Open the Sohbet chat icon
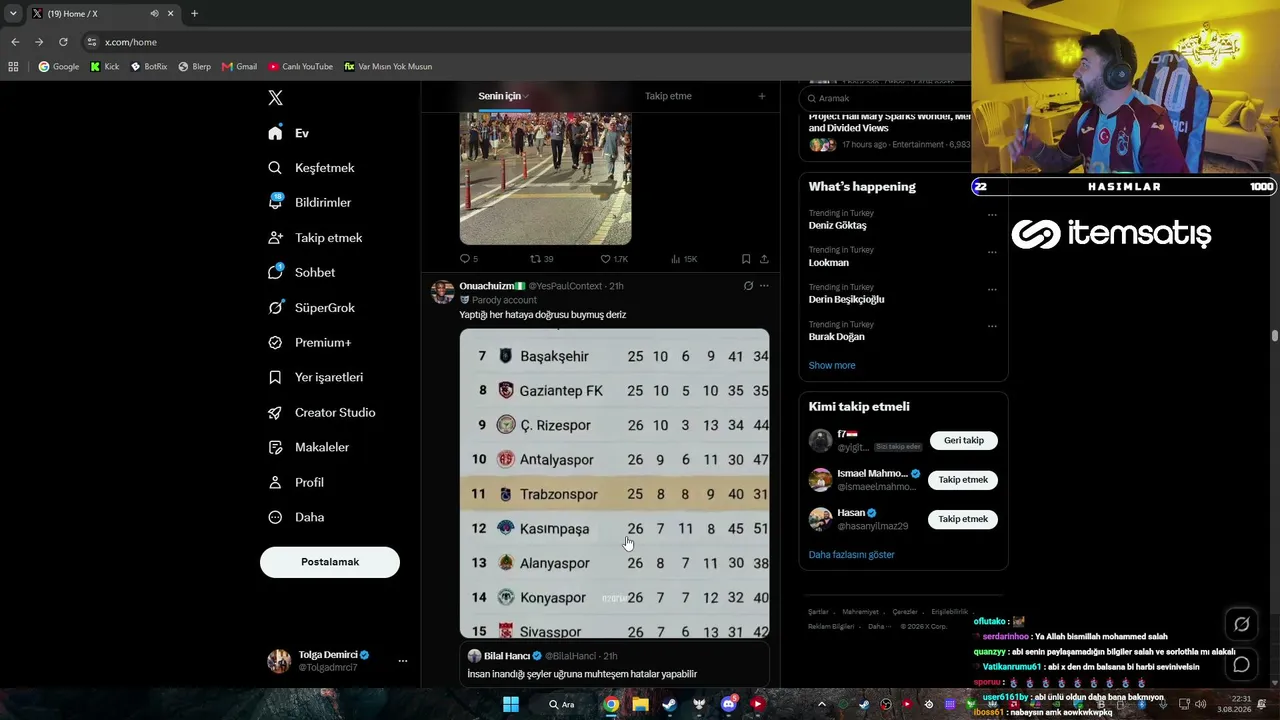1280x720 pixels. [x=275, y=272]
